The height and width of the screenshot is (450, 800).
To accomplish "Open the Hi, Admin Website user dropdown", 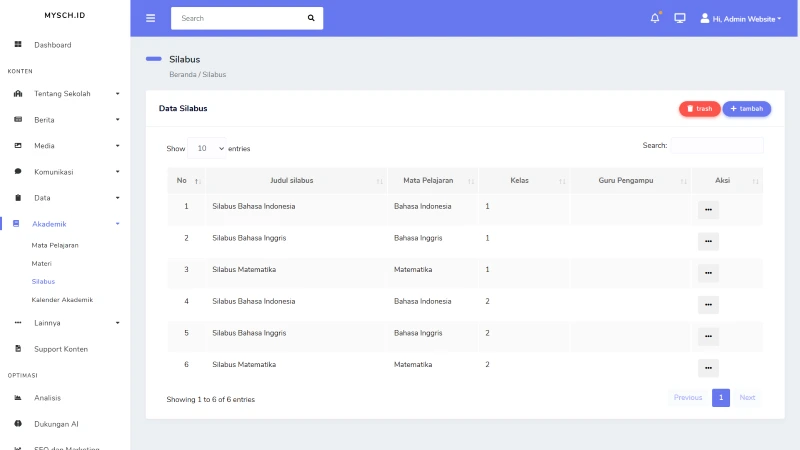I will click(741, 18).
